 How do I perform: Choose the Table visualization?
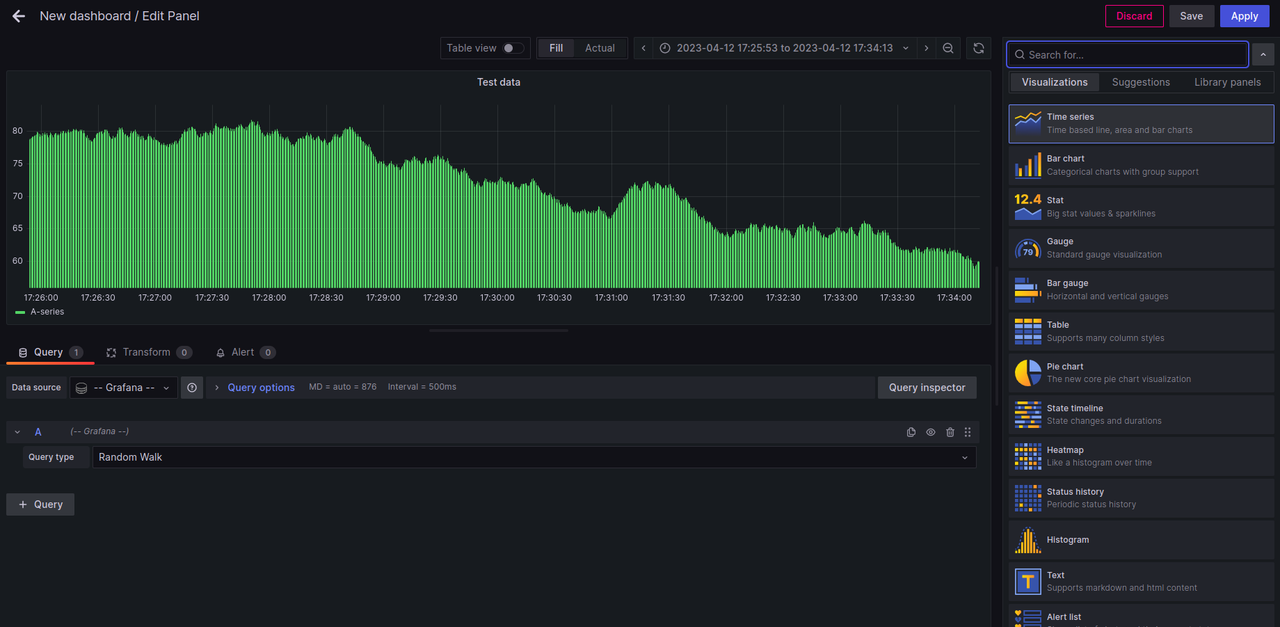(1141, 331)
